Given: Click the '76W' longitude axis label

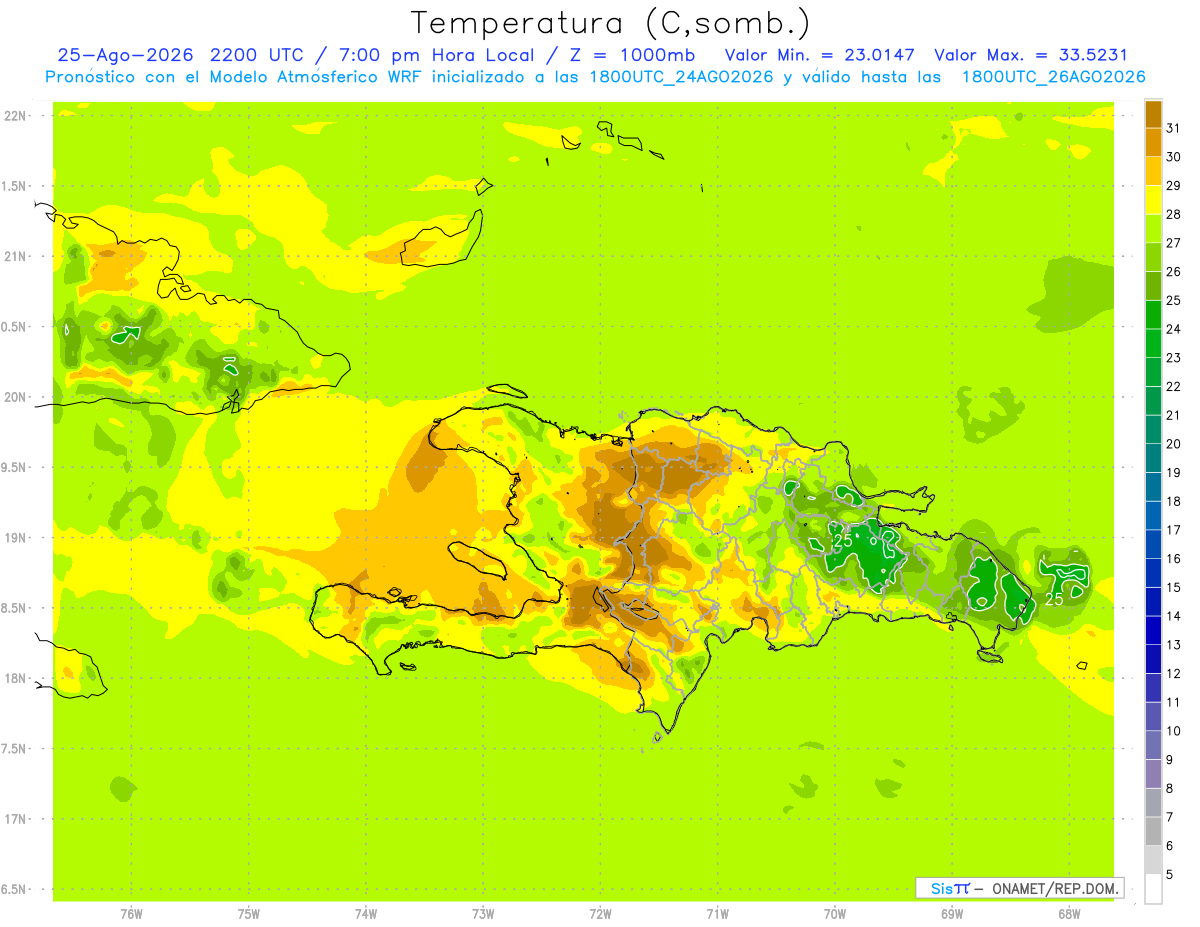Looking at the screenshot, I should 131,914.
